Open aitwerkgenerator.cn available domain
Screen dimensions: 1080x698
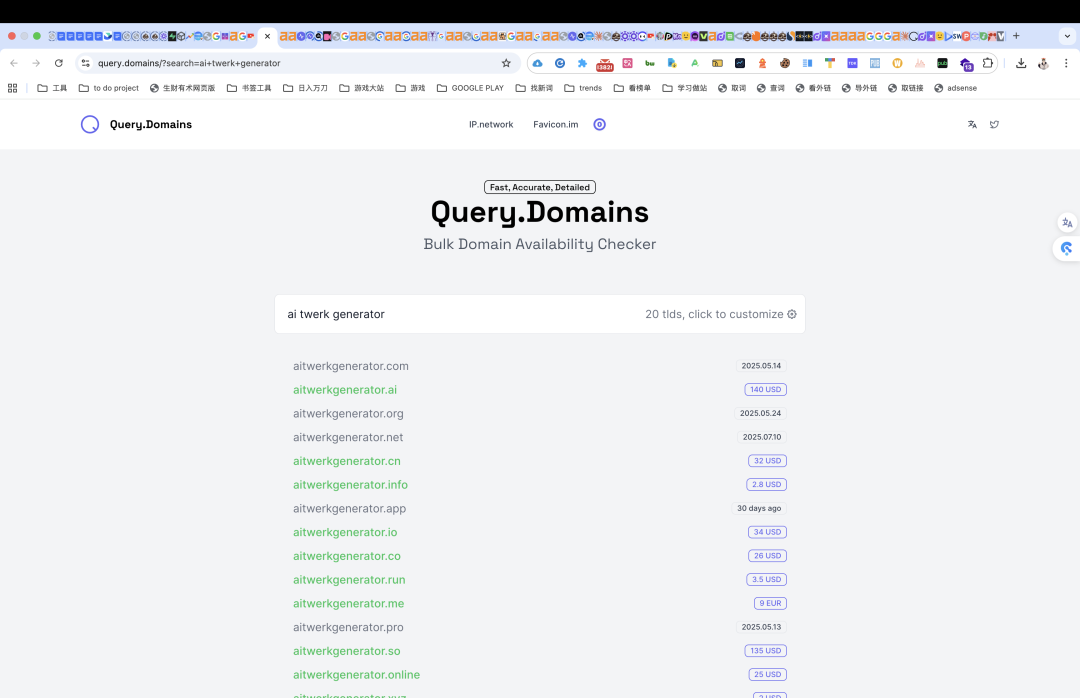pyautogui.click(x=346, y=461)
